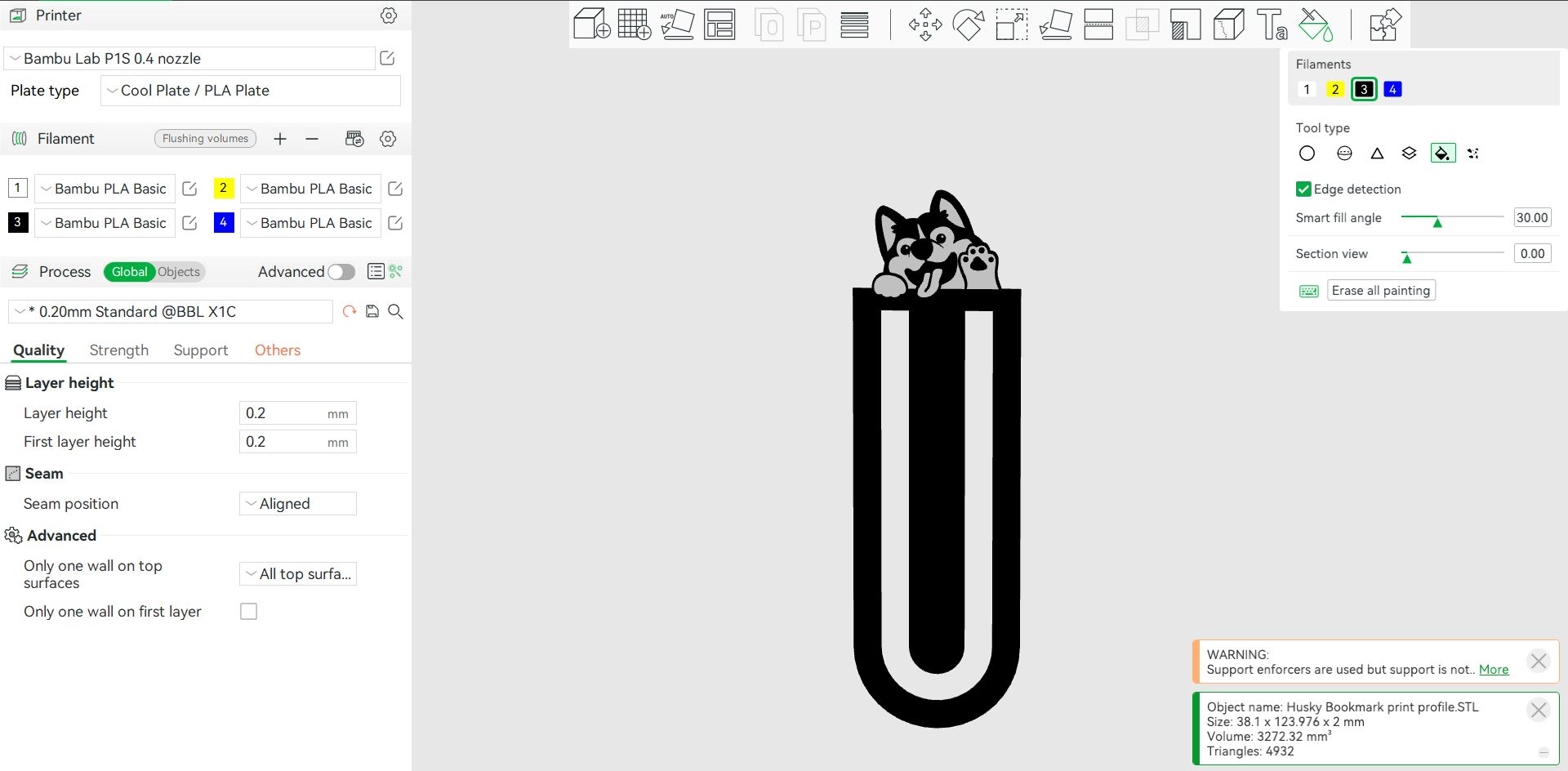The image size is (1568, 771).
Task: Open the More link in warning
Action: click(1494, 670)
